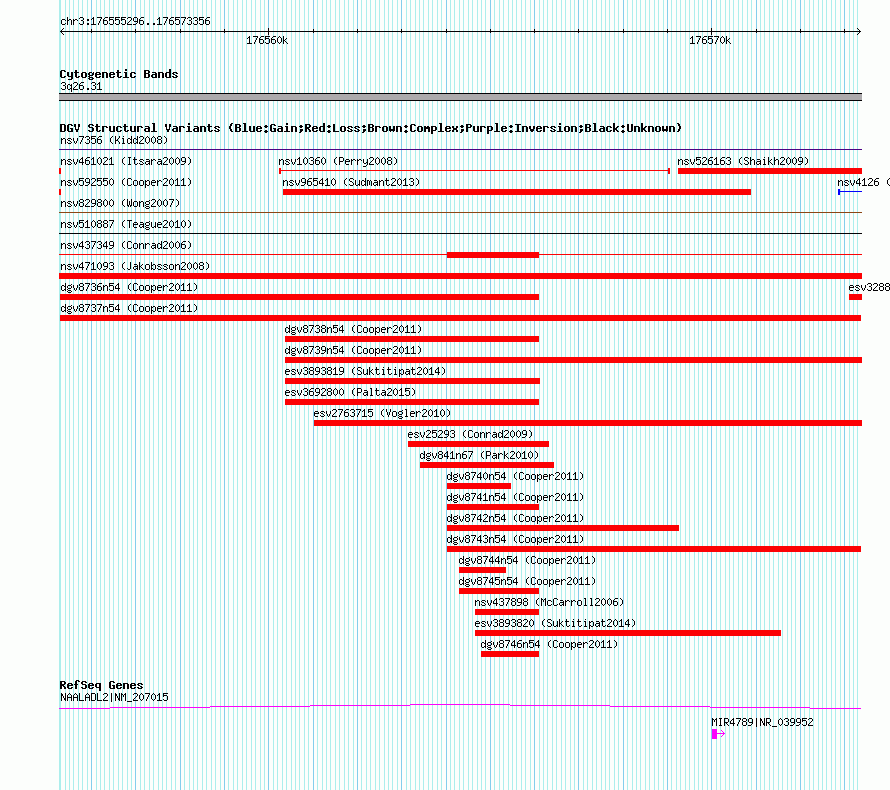Click the MIR4789 magenta gene arrow icon
Screen dimensions: 890x790
click(x=718, y=734)
